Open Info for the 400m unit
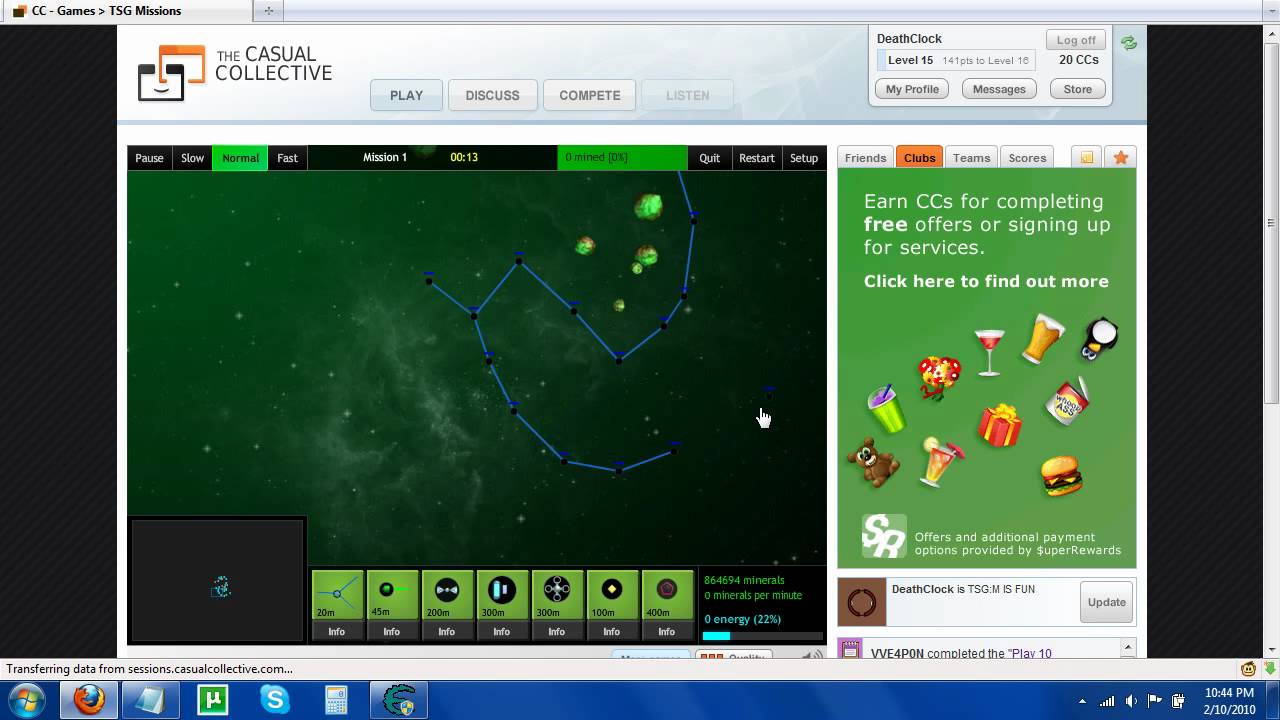The width and height of the screenshot is (1280, 720). pyautogui.click(x=667, y=631)
